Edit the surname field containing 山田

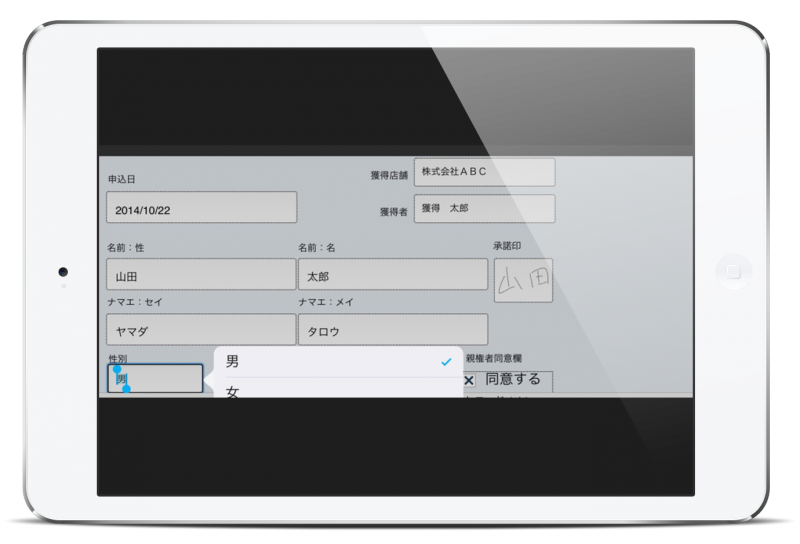pos(200,275)
